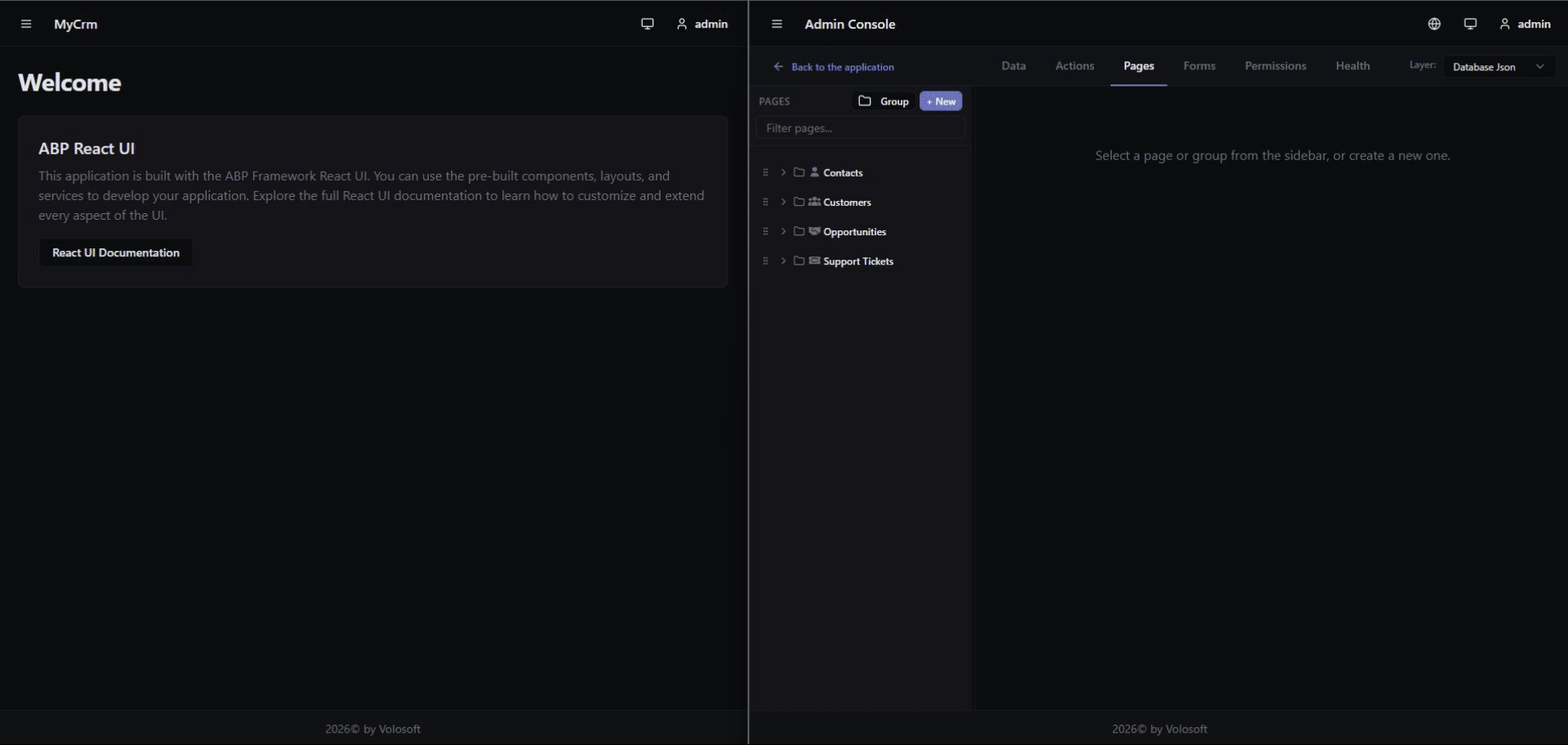The image size is (1568, 745).
Task: Focus the 'Filter pages...' input field
Action: click(x=861, y=128)
